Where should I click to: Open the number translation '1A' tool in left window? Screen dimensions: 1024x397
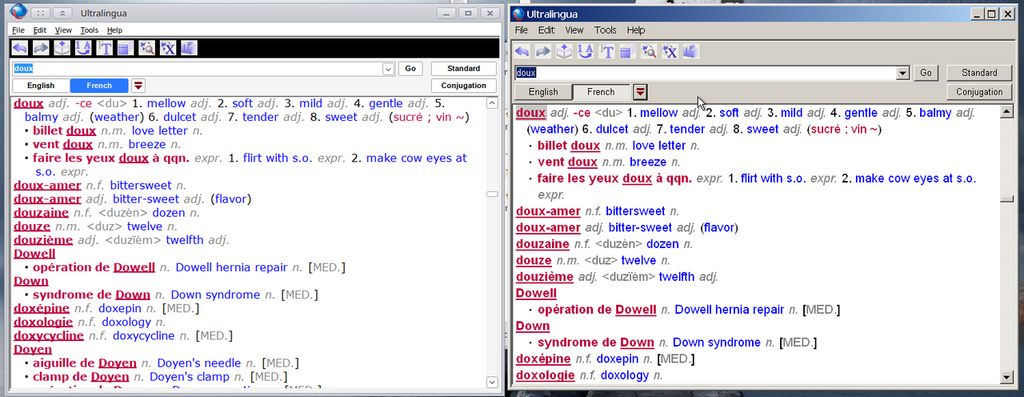pyautogui.click(x=83, y=48)
